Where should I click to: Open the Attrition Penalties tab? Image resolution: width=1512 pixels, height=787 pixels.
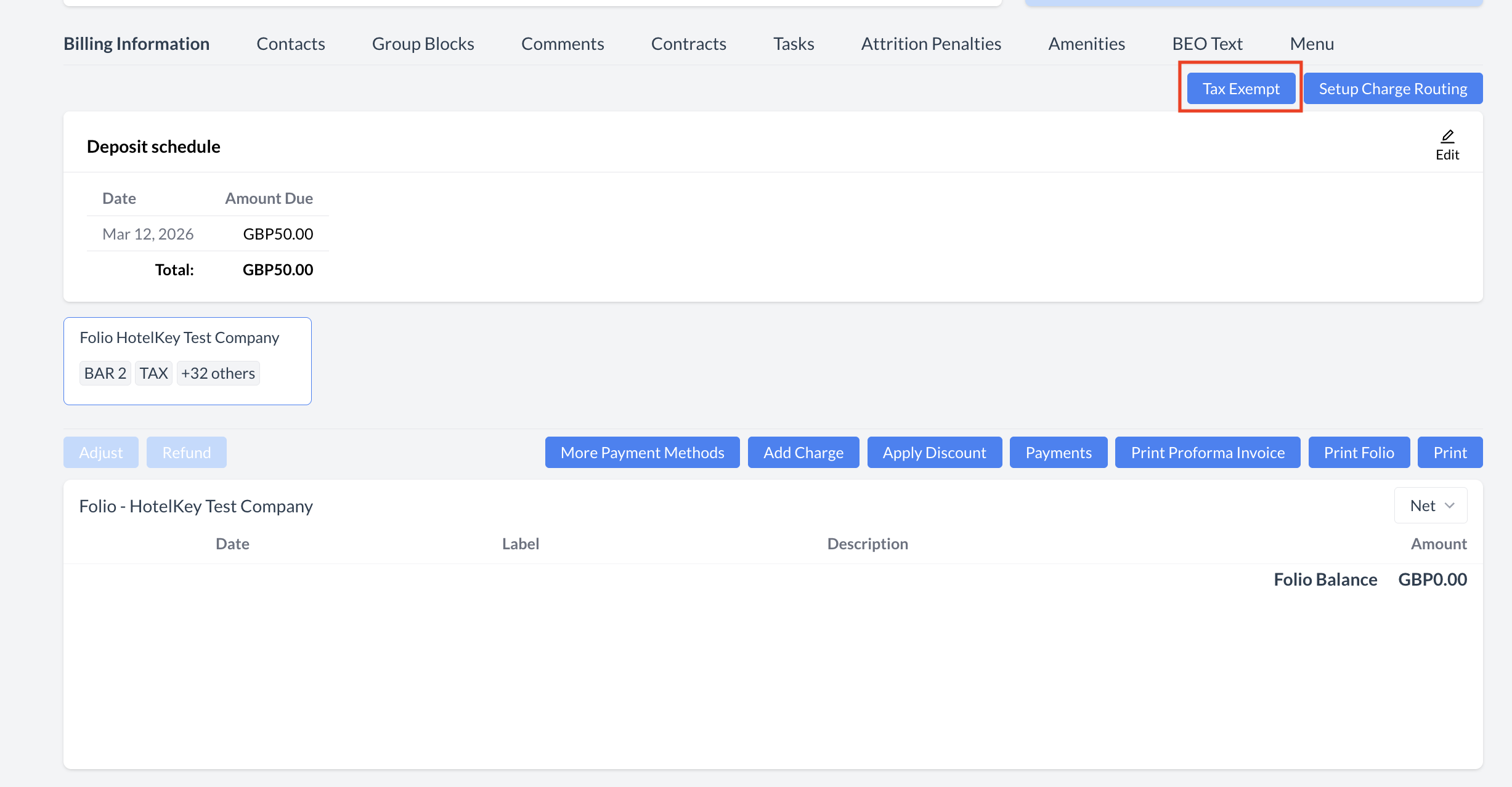(930, 44)
